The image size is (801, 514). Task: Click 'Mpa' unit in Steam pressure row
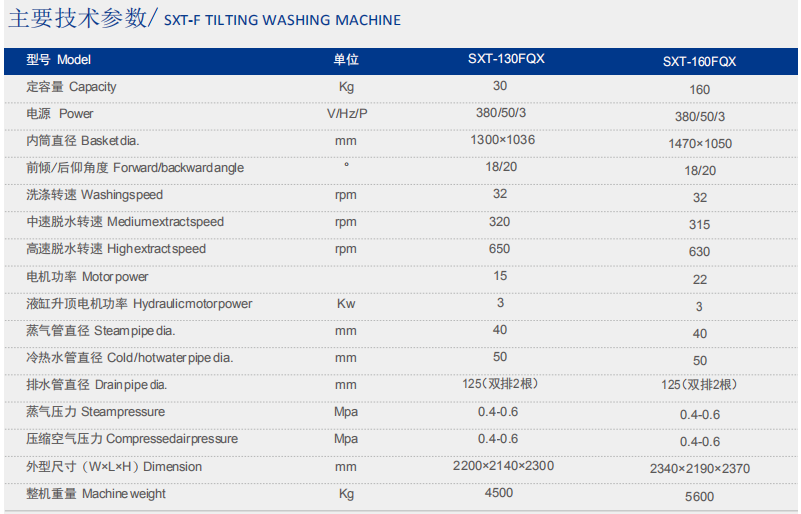(346, 412)
